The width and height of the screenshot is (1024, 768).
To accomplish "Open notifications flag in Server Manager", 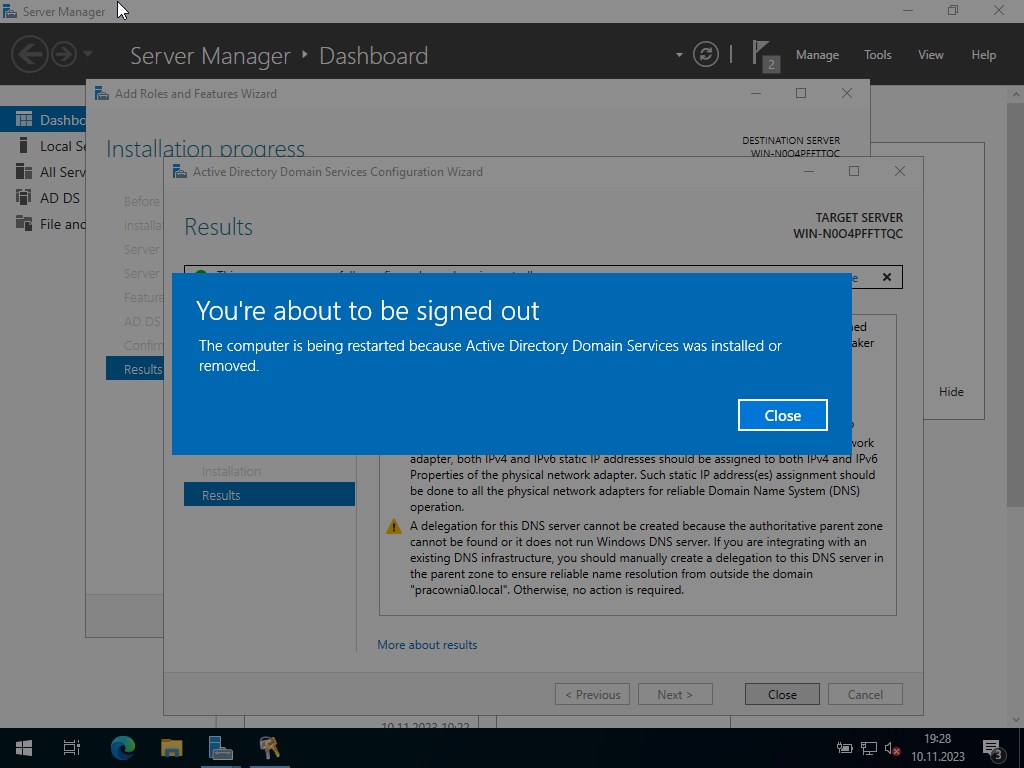I will pyautogui.click(x=765, y=56).
